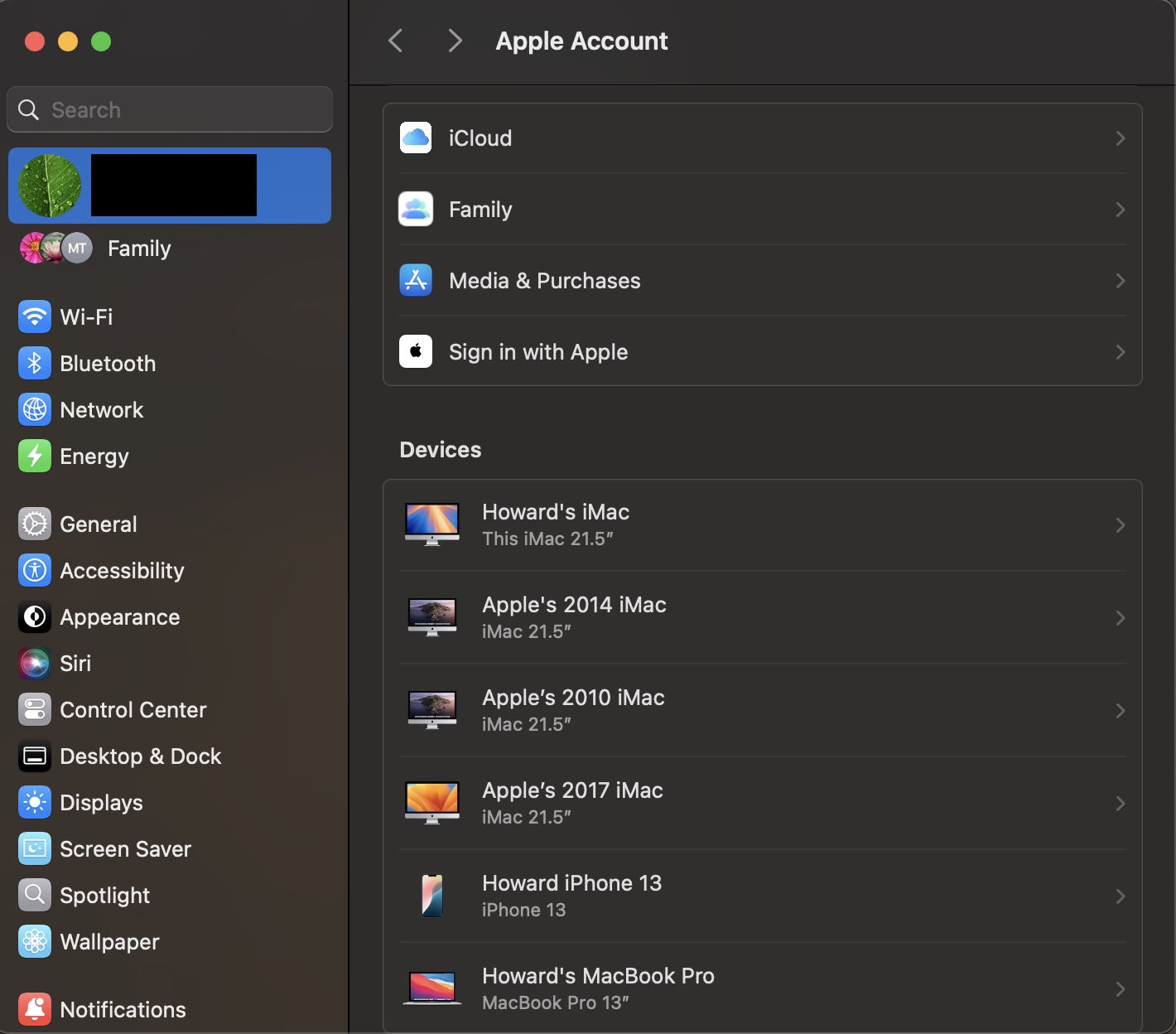The height and width of the screenshot is (1034, 1176).
Task: Click the Energy lightning bolt icon
Action: pyautogui.click(x=35, y=456)
